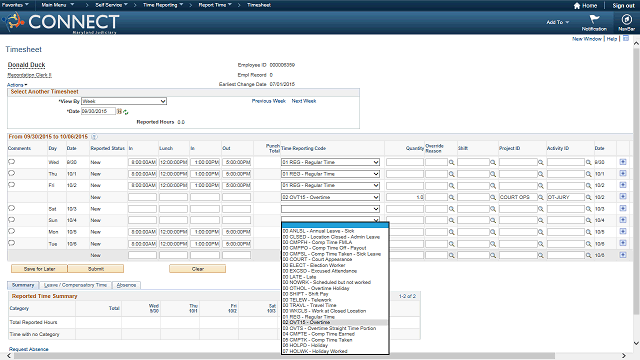
Task: Click the Lunch time field for Mon 10/5
Action: coord(173,232)
